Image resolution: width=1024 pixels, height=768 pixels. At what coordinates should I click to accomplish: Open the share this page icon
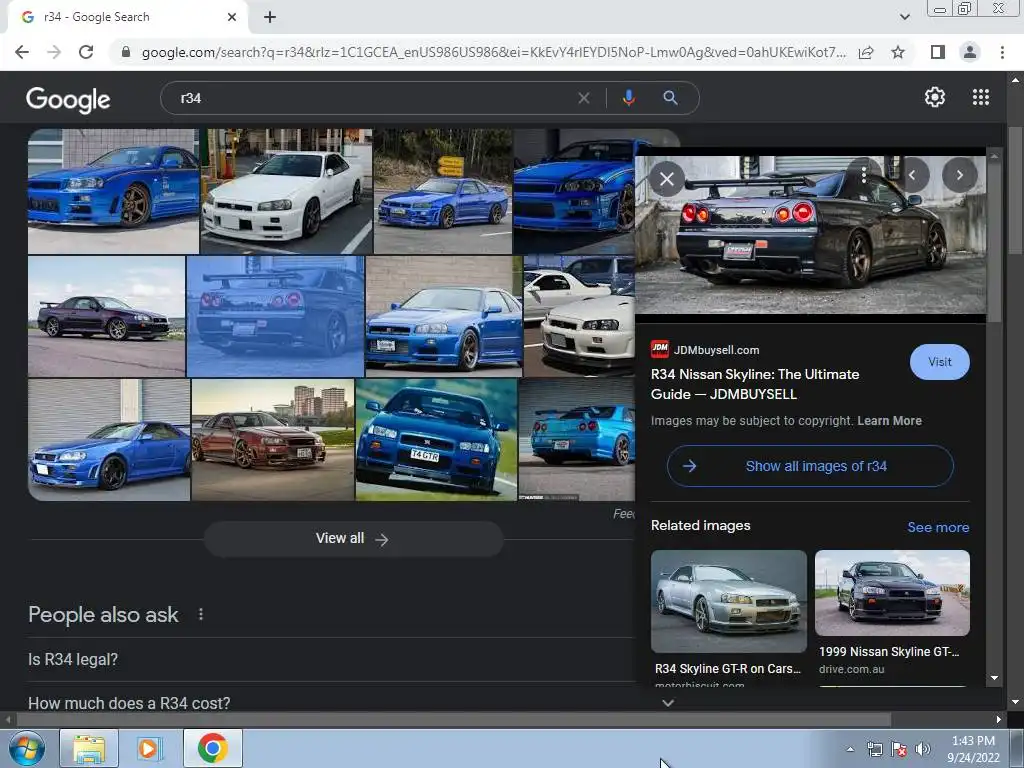click(x=866, y=52)
